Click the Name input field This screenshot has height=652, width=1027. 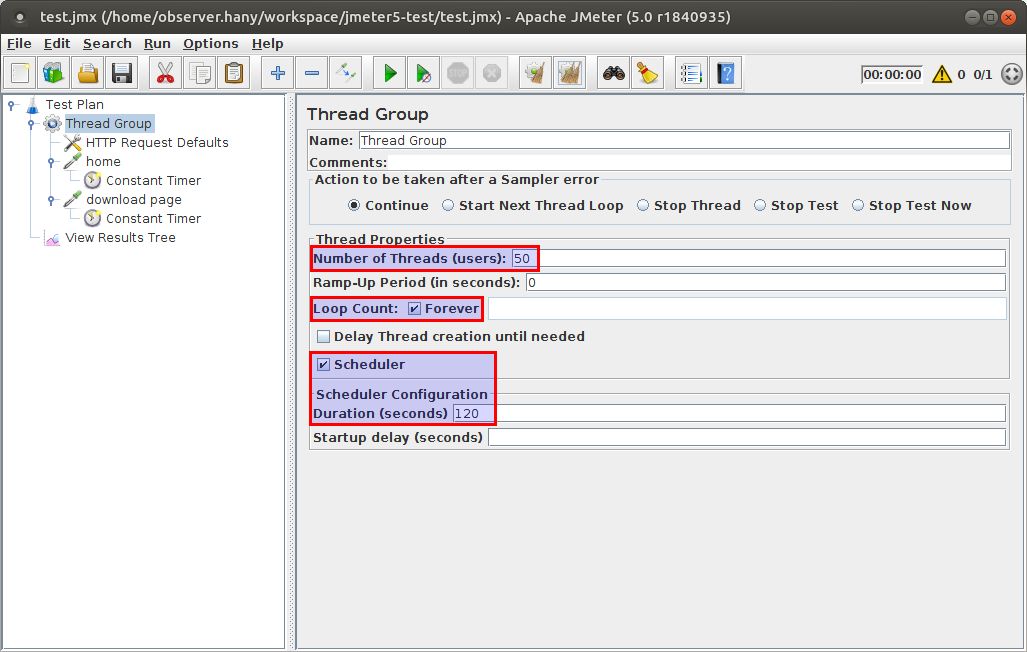pyautogui.click(x=684, y=140)
